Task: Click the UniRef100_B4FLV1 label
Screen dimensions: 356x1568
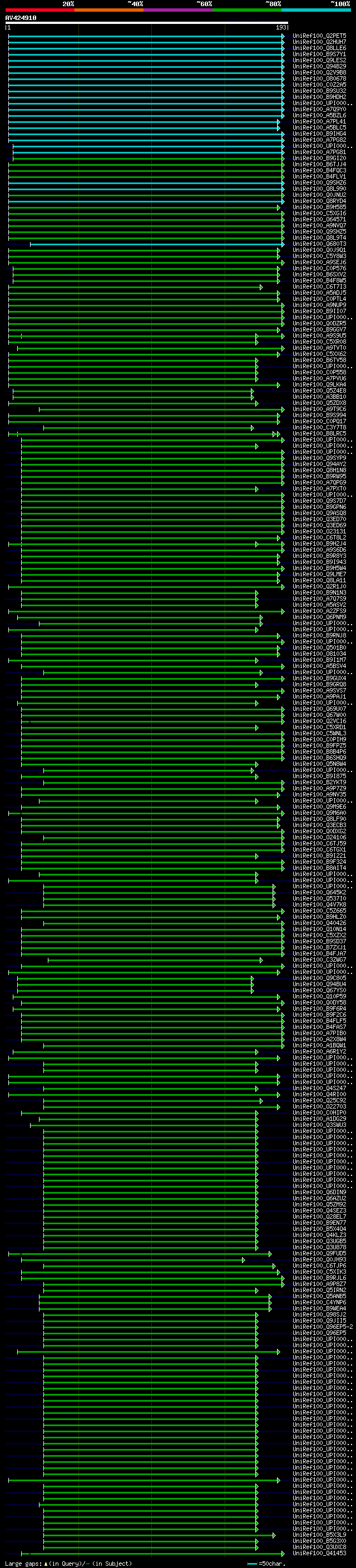Action: click(x=319, y=176)
